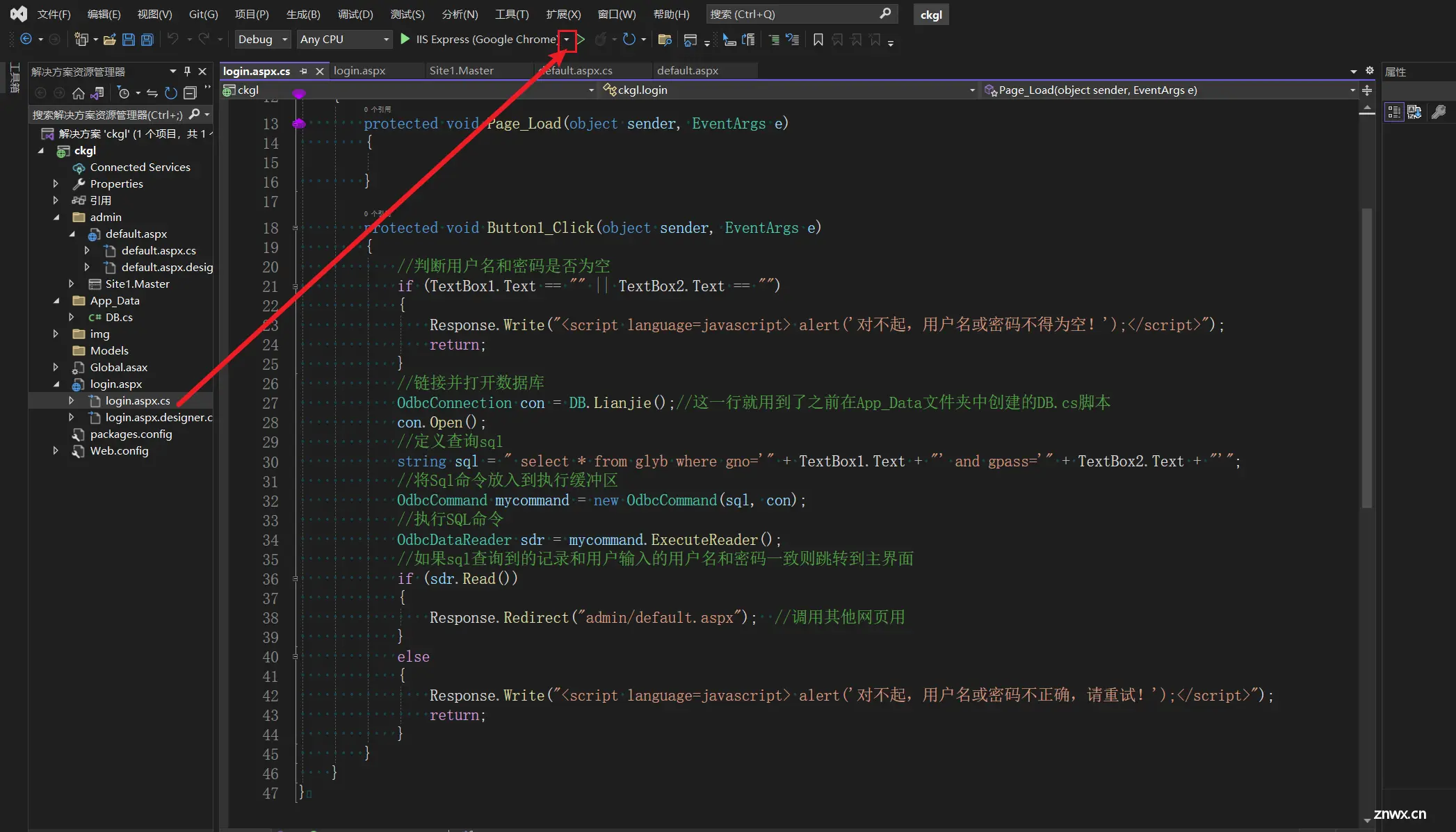Expand the img folder in tree

pos(56,334)
